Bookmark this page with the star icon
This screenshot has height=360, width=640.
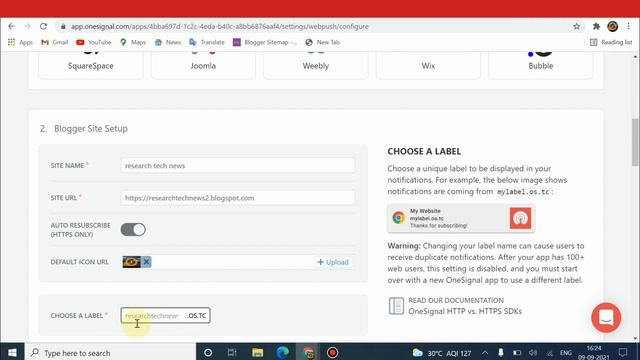pos(576,26)
